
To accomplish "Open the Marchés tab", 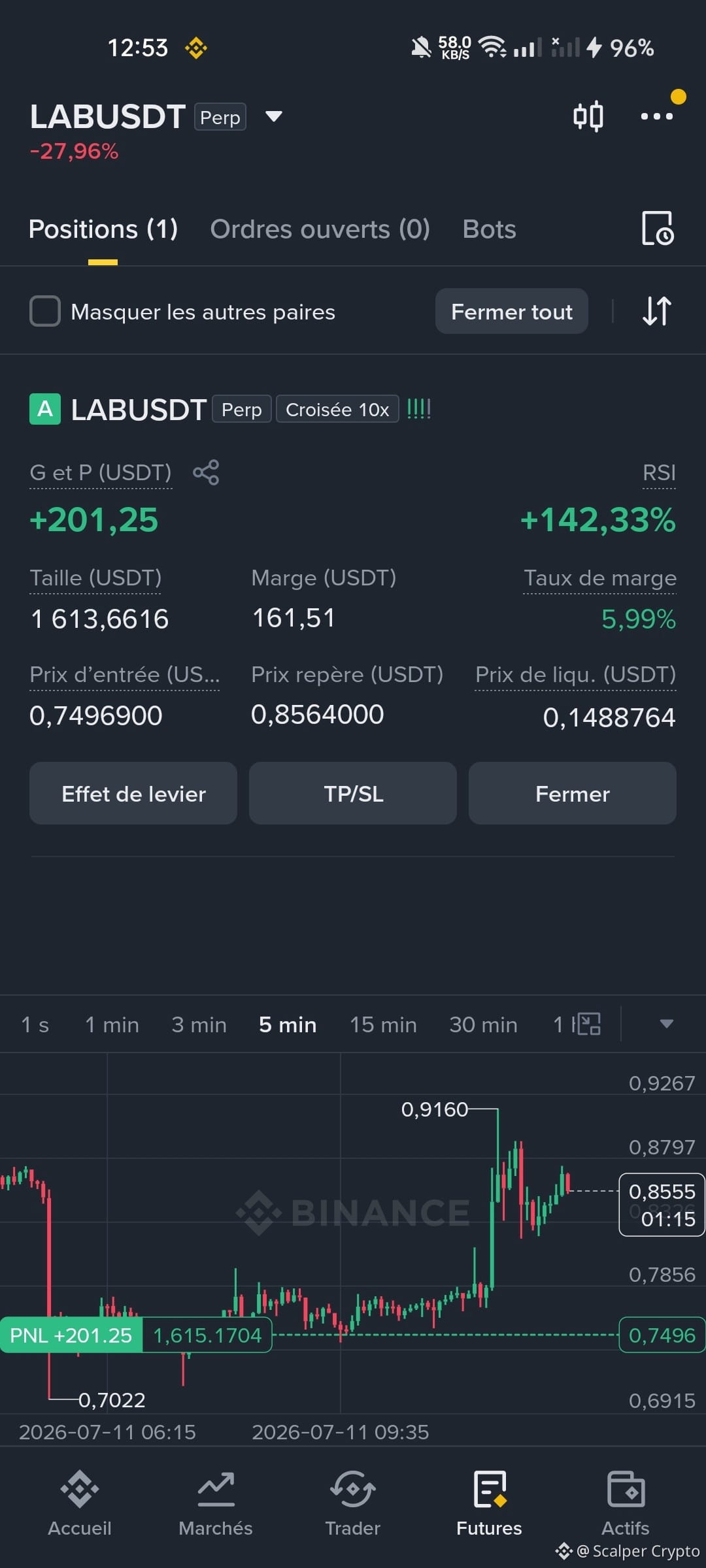I will click(216, 1503).
